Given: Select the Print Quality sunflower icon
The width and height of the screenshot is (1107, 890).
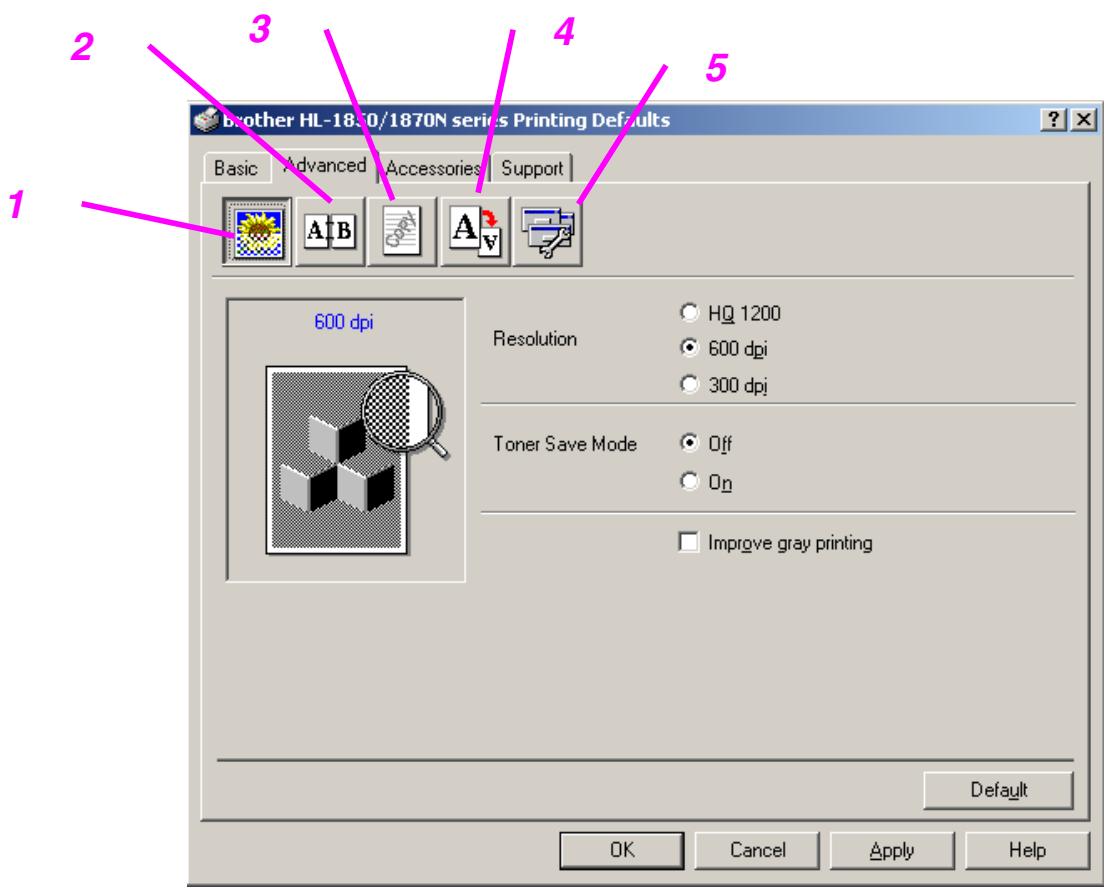Looking at the screenshot, I should (x=257, y=231).
